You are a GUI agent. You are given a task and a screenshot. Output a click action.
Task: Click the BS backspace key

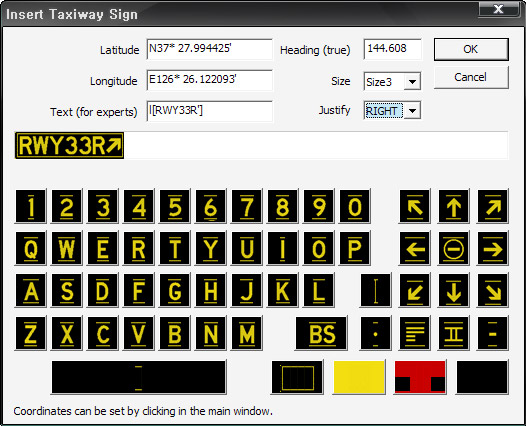click(321, 333)
